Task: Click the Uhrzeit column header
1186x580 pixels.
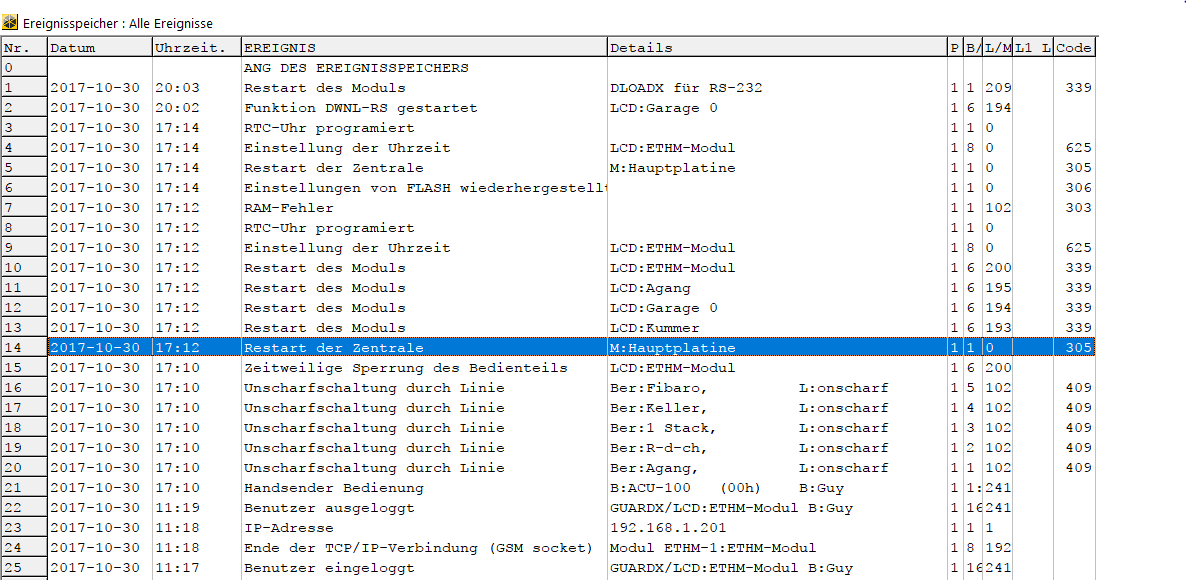Action: pos(196,47)
